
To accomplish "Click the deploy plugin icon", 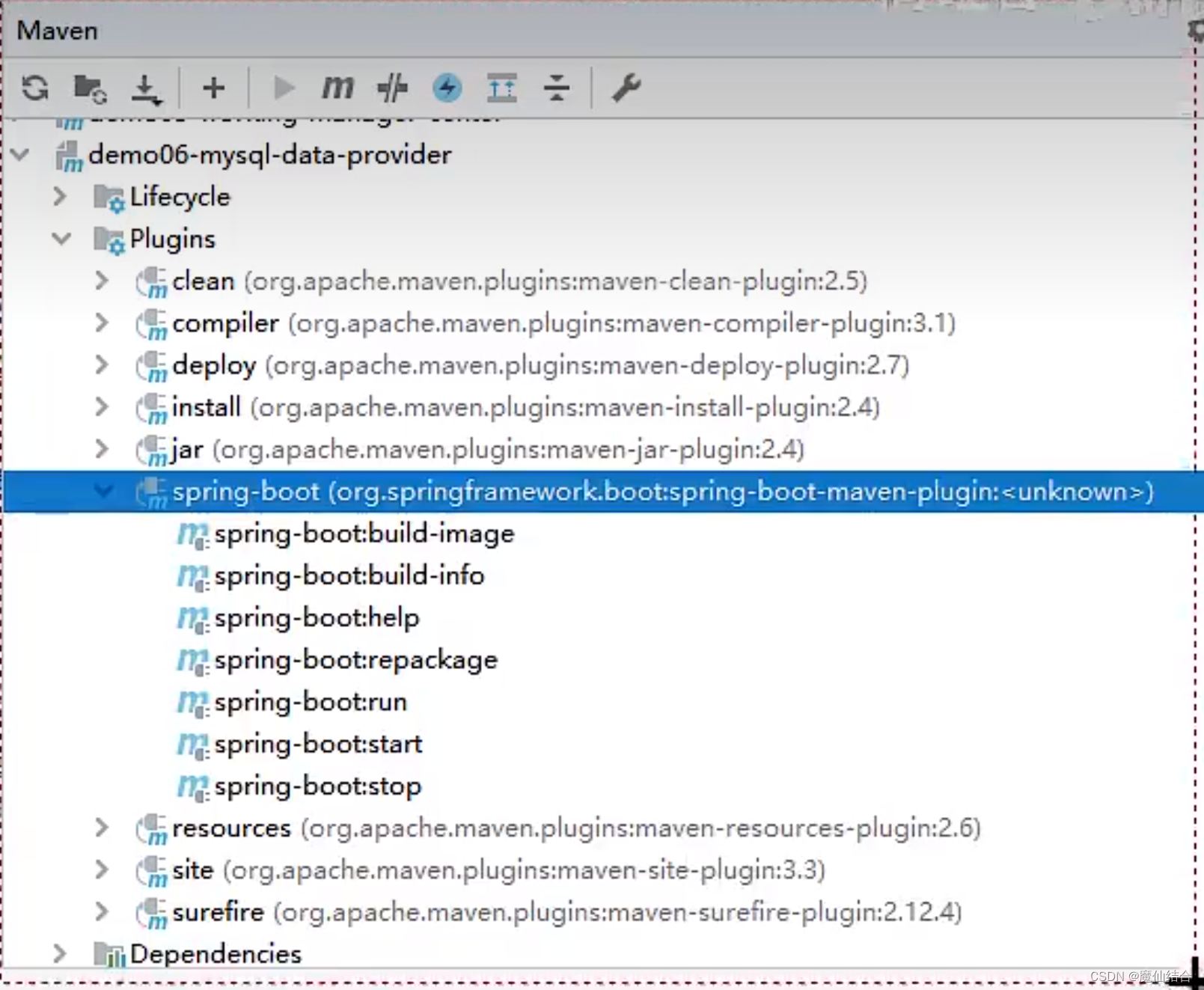I will (x=152, y=367).
